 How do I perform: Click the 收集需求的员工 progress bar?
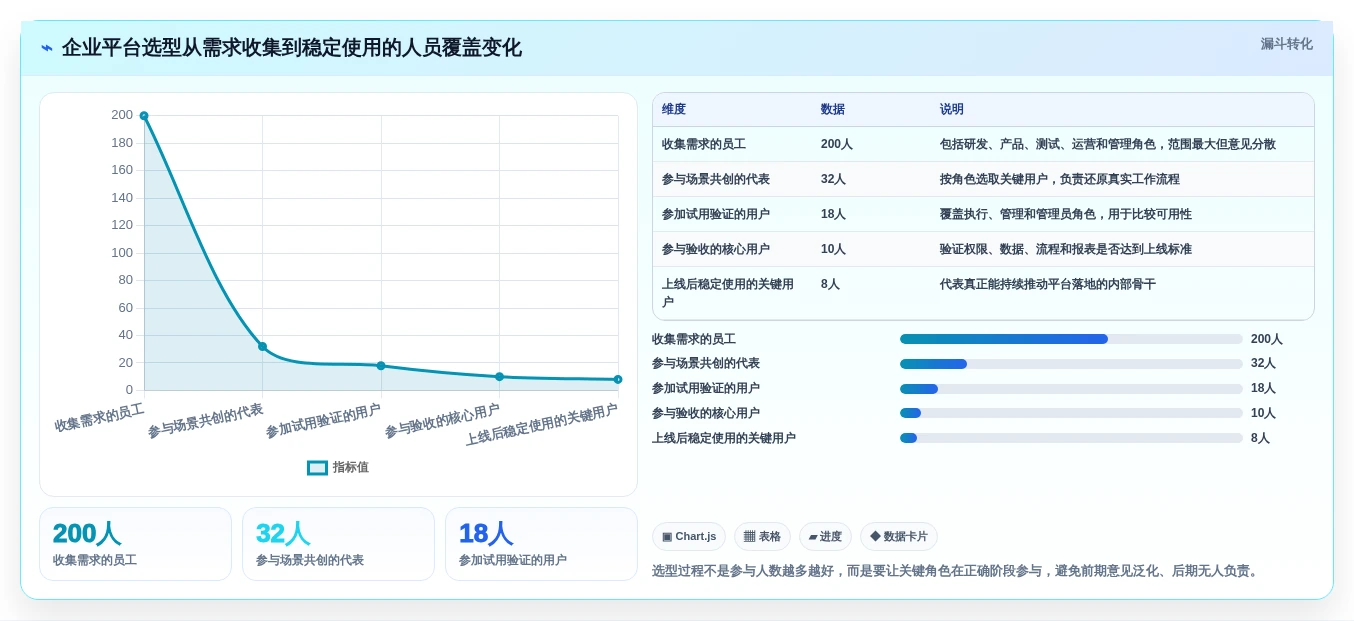point(1071,339)
